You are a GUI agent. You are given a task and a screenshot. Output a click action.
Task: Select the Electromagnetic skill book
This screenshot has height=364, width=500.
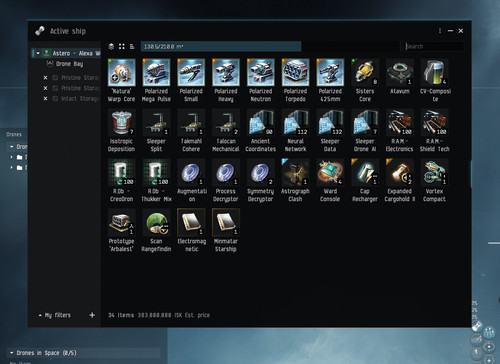(x=191, y=230)
